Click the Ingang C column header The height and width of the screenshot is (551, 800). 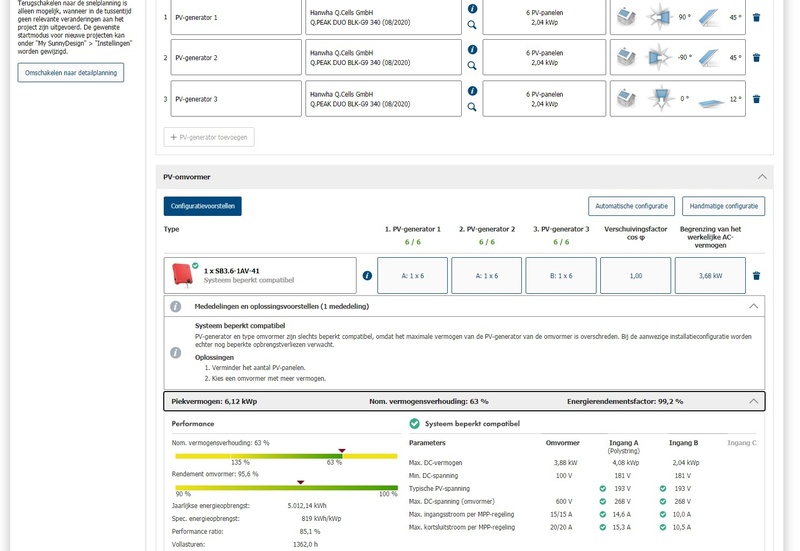pos(742,443)
